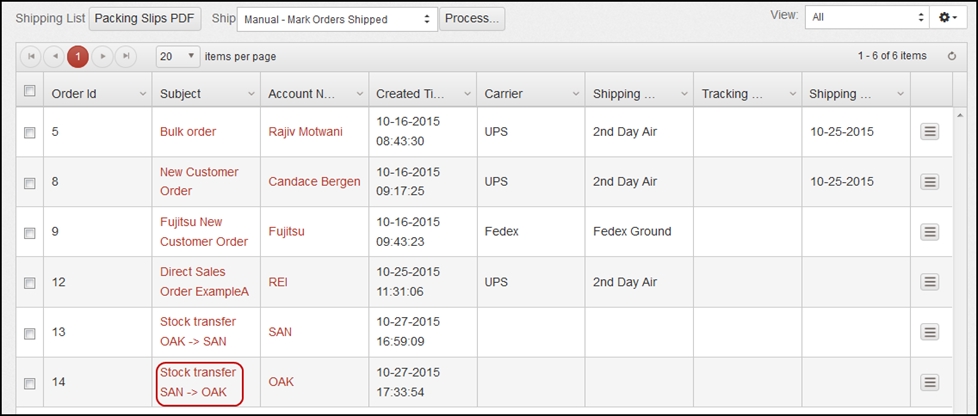
Task: Tick the select-all checkbox in header
Action: [x=29, y=91]
